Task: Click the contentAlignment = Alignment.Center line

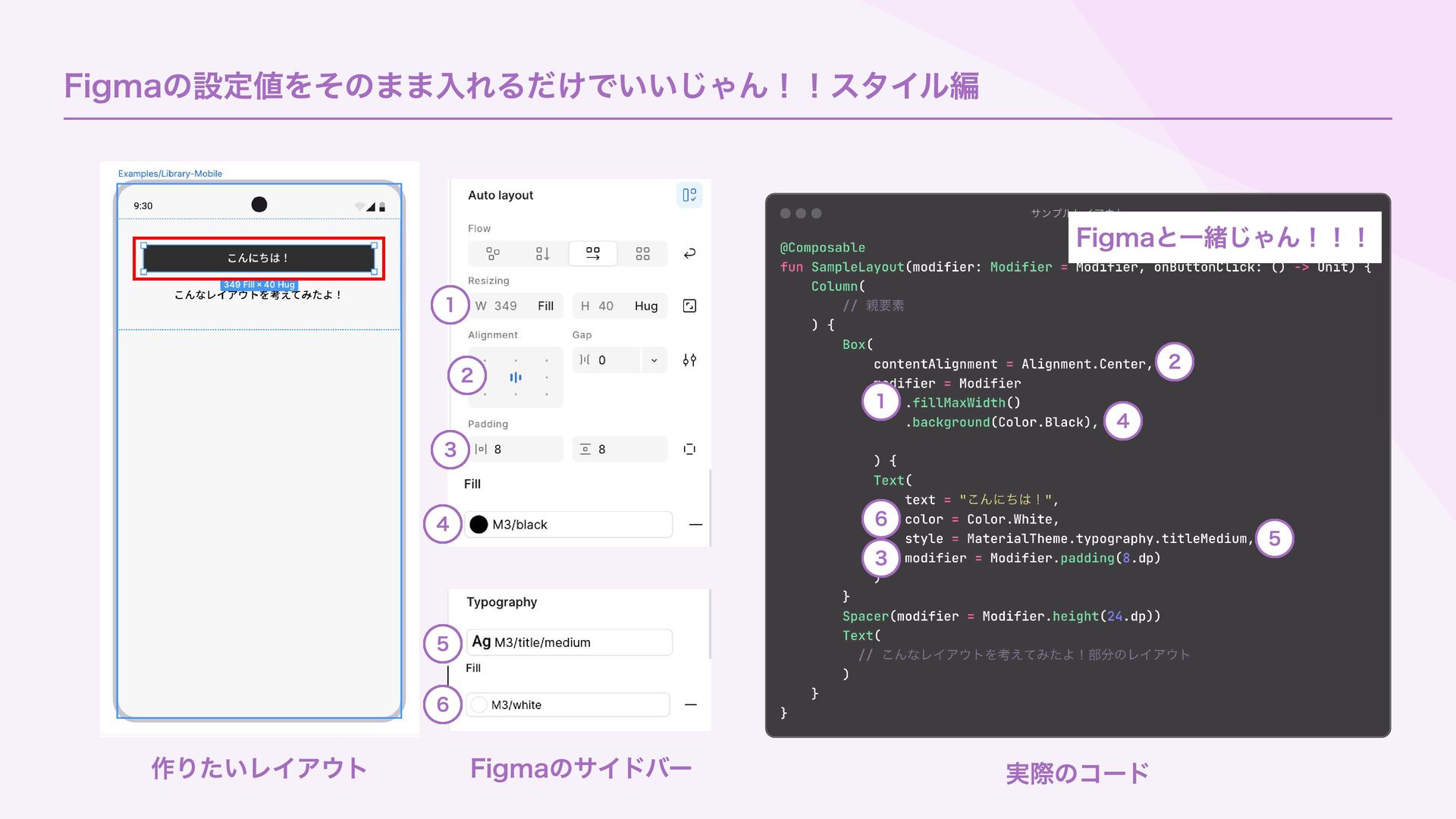Action: point(1013,364)
